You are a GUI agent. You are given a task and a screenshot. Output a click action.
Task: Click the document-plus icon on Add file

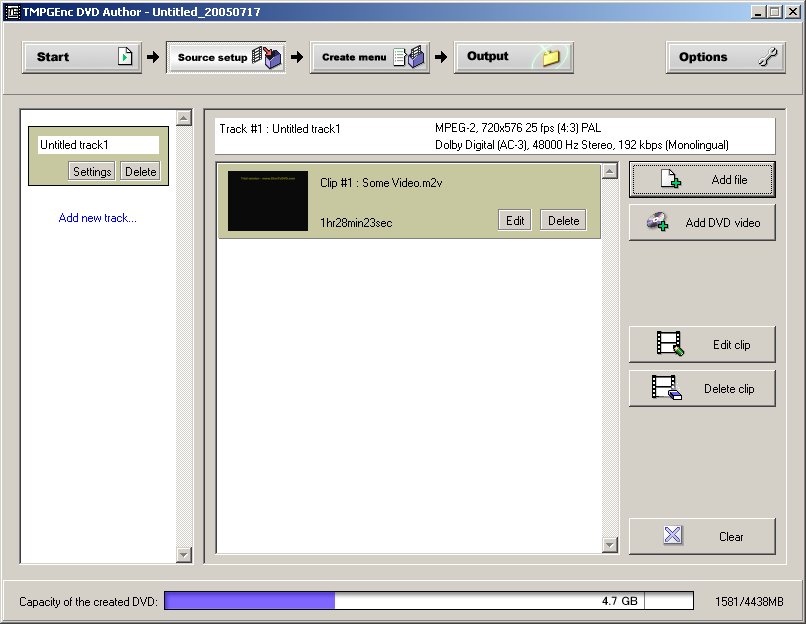click(x=671, y=178)
